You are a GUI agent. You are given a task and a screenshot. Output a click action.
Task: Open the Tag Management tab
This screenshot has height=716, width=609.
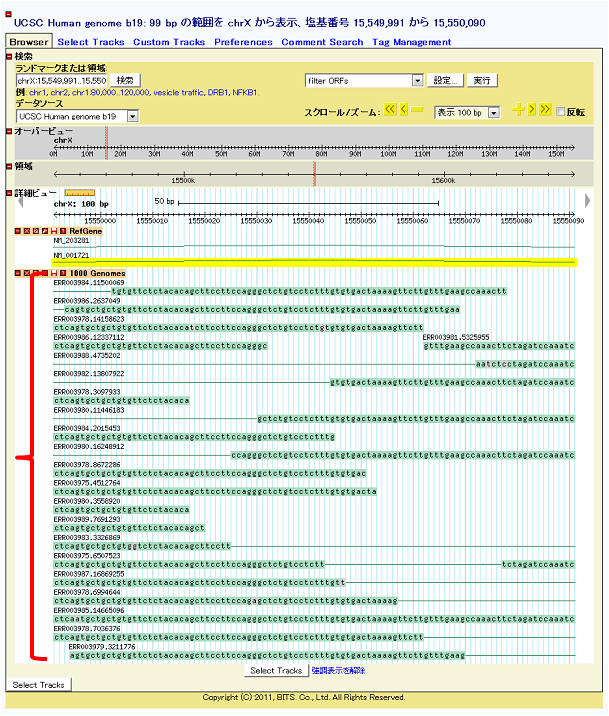click(411, 42)
